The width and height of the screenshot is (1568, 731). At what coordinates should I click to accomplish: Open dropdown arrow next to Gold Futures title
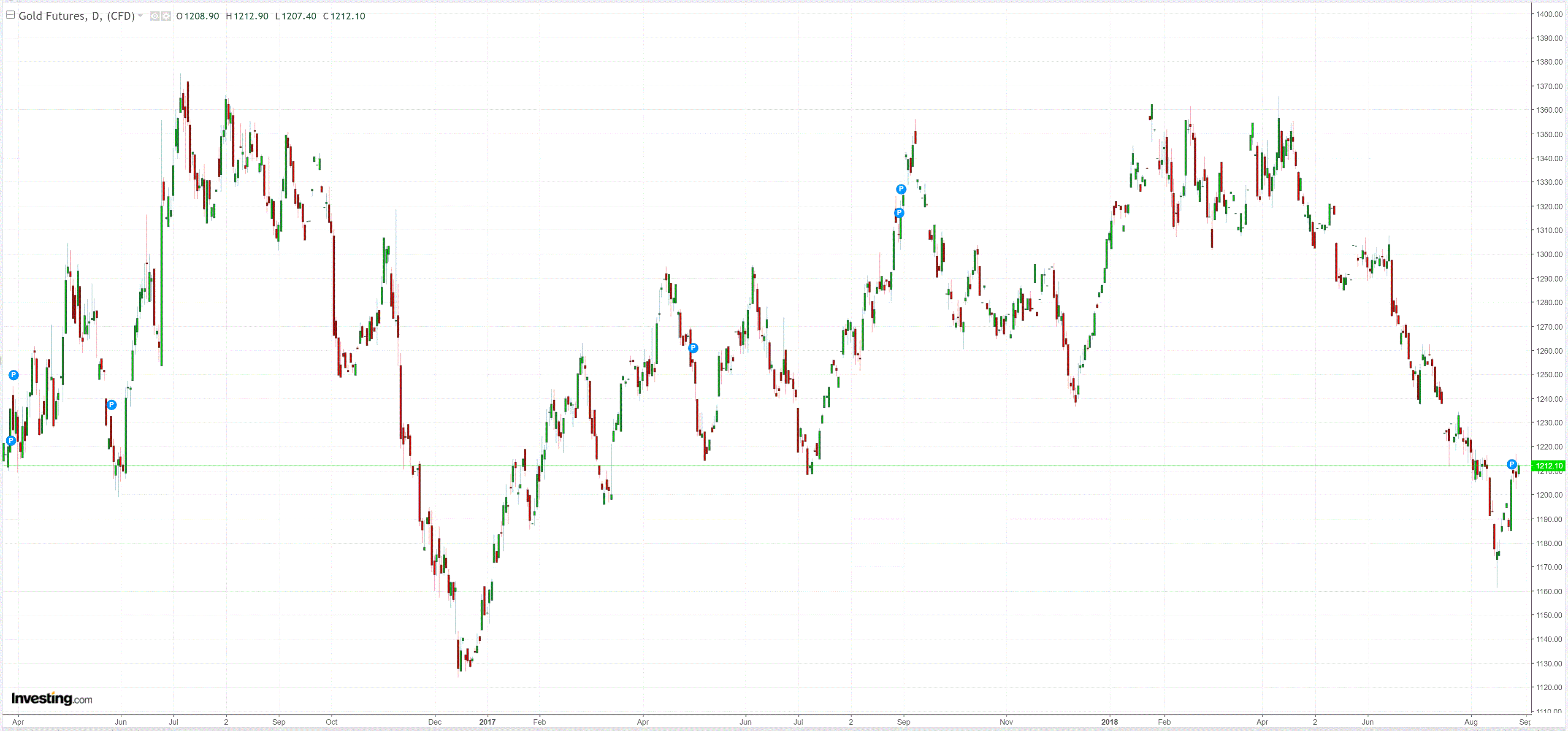pyautogui.click(x=141, y=16)
